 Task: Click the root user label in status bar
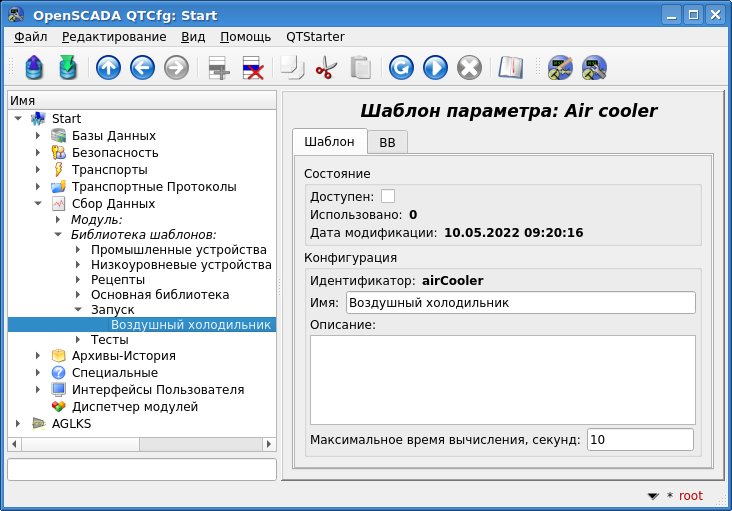690,496
